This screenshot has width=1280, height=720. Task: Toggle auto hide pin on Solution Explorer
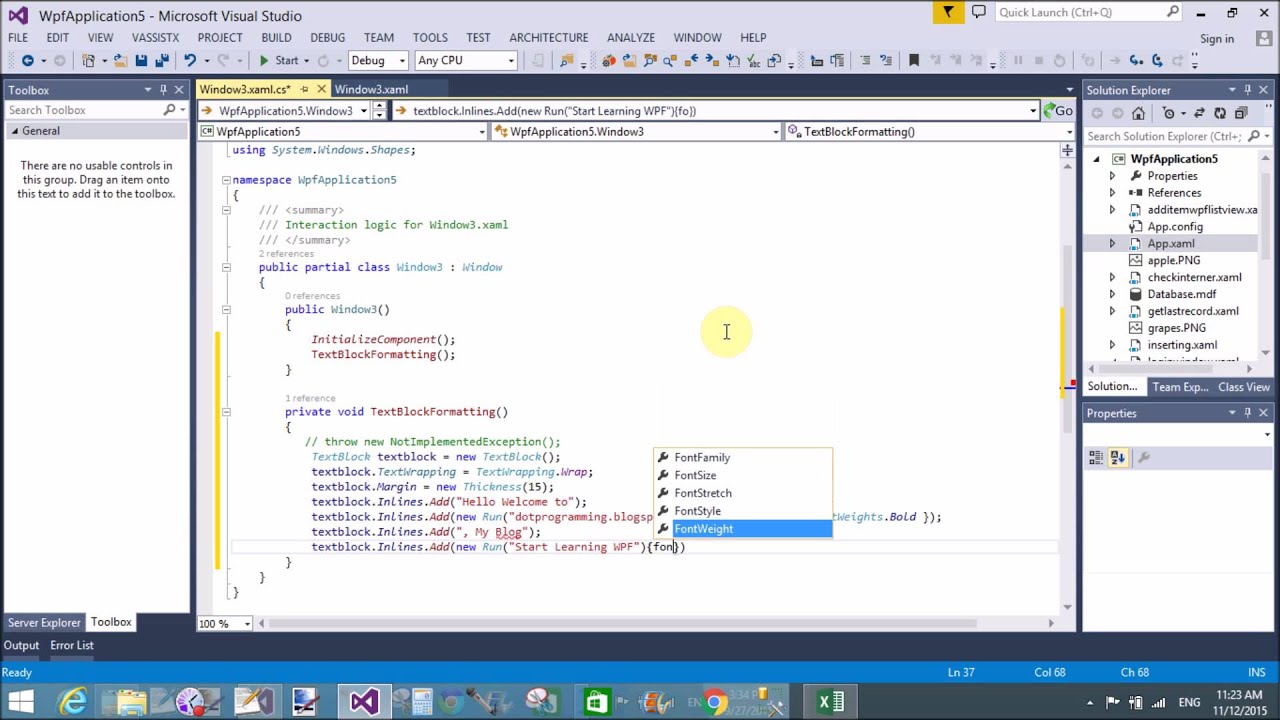pyautogui.click(x=1247, y=90)
